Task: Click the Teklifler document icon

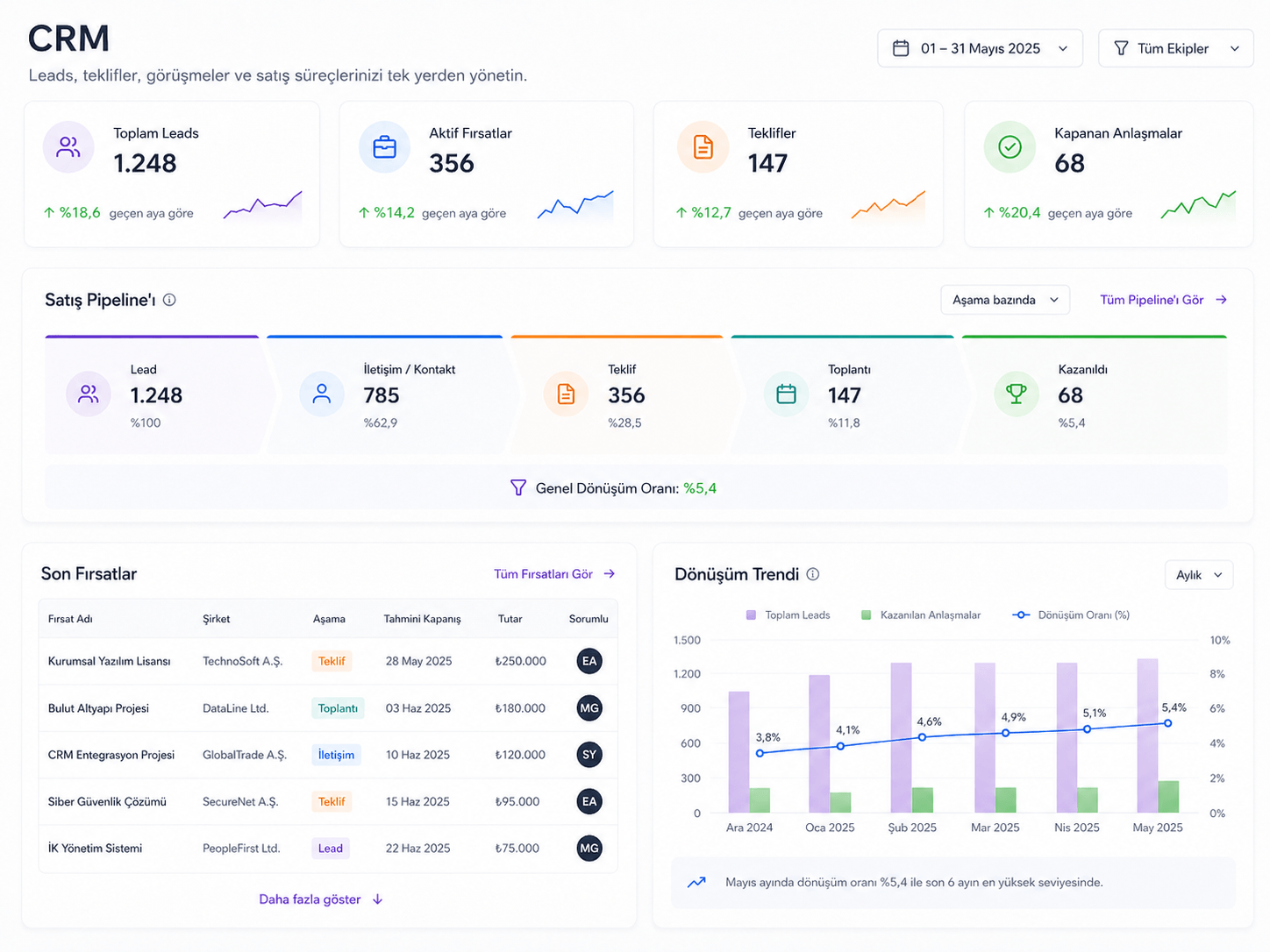Action: [x=703, y=147]
